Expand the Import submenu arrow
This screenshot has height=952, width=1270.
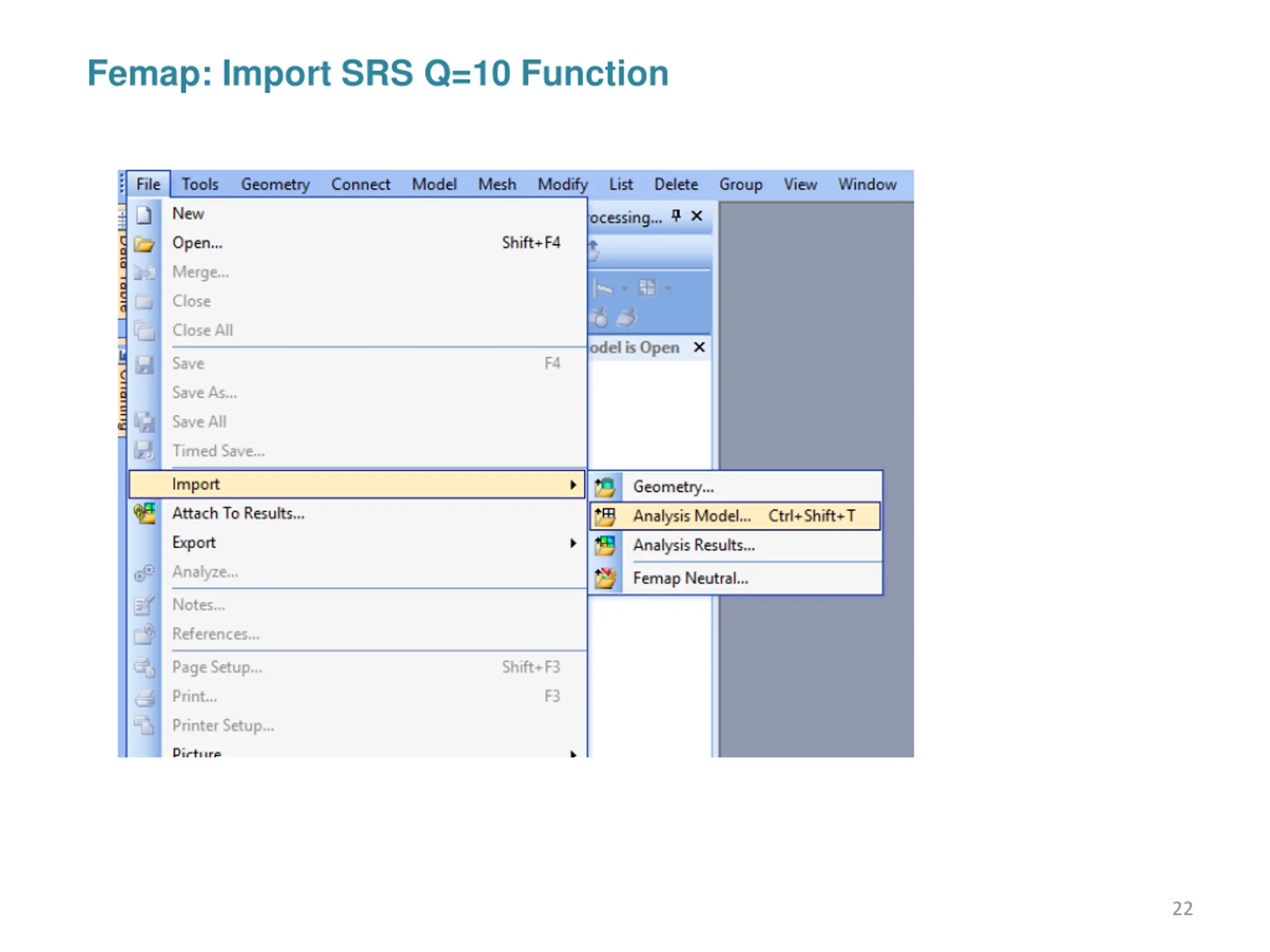(x=573, y=485)
